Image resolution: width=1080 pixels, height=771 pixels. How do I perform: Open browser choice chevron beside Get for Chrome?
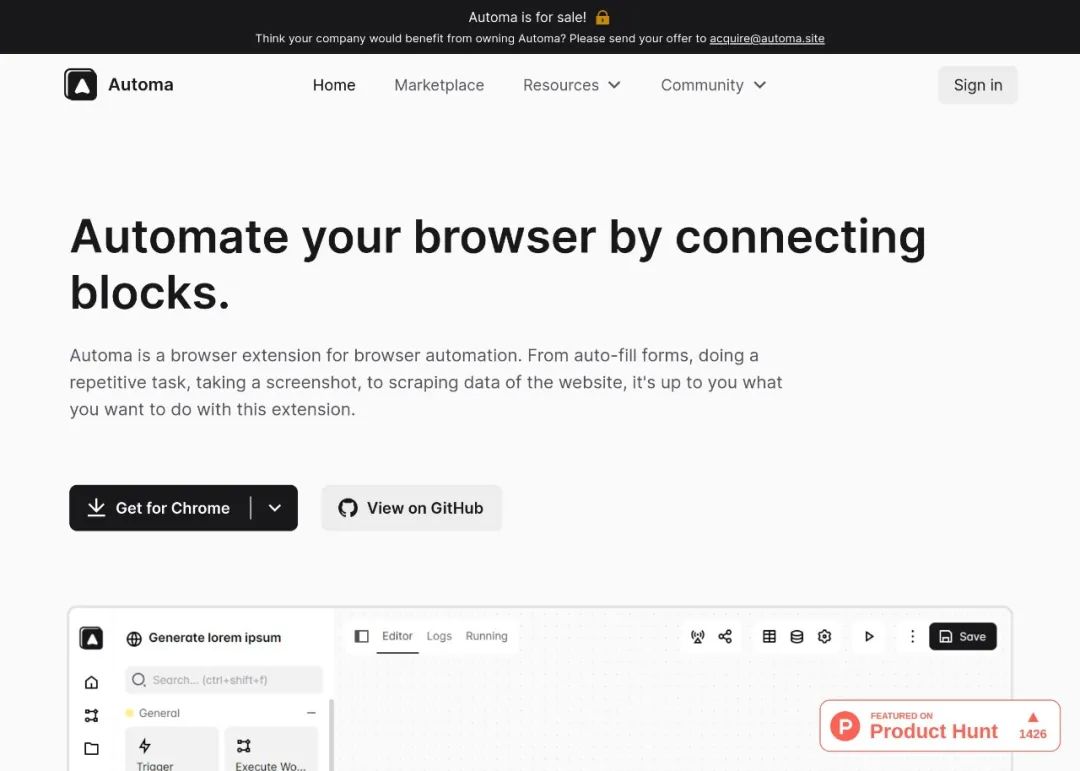coord(275,508)
